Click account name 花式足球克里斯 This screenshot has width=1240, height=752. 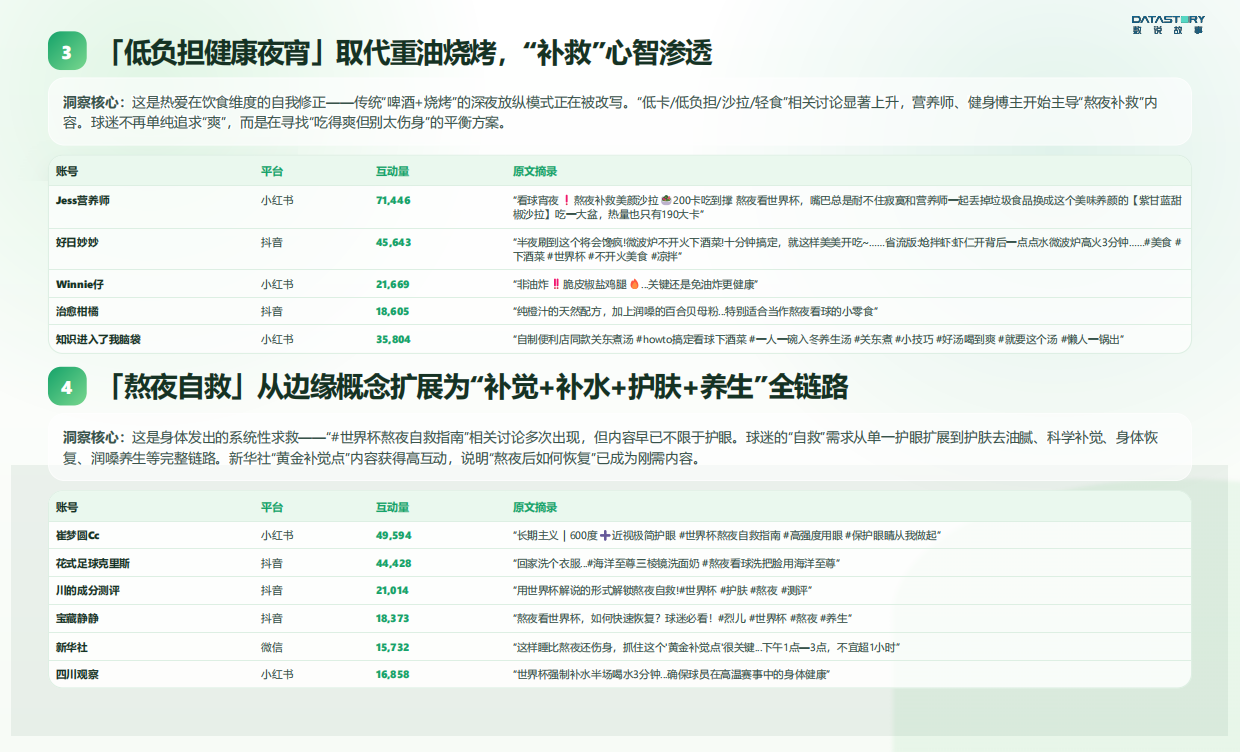point(93,564)
